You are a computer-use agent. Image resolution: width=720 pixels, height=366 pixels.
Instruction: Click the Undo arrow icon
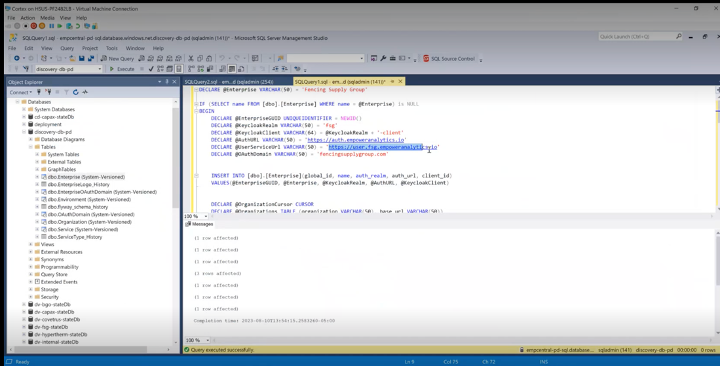(222, 59)
